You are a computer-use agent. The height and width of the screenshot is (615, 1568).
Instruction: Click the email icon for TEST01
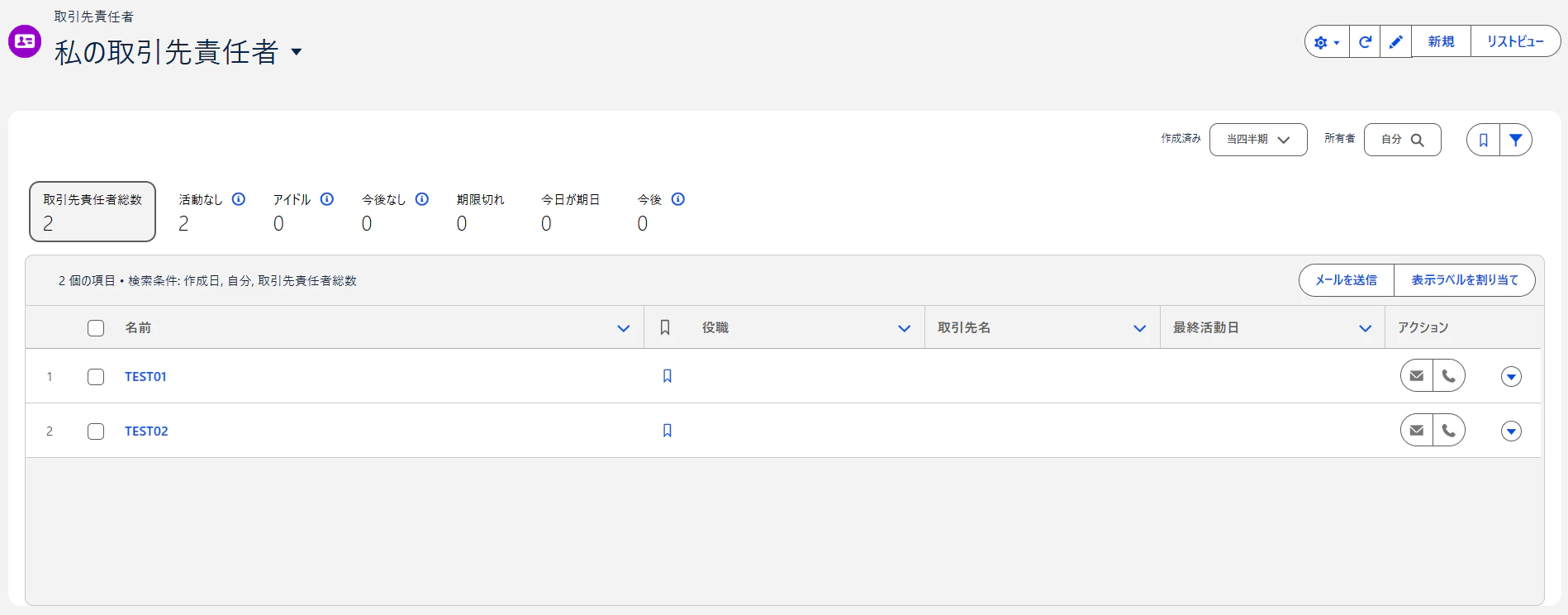pos(1417,376)
